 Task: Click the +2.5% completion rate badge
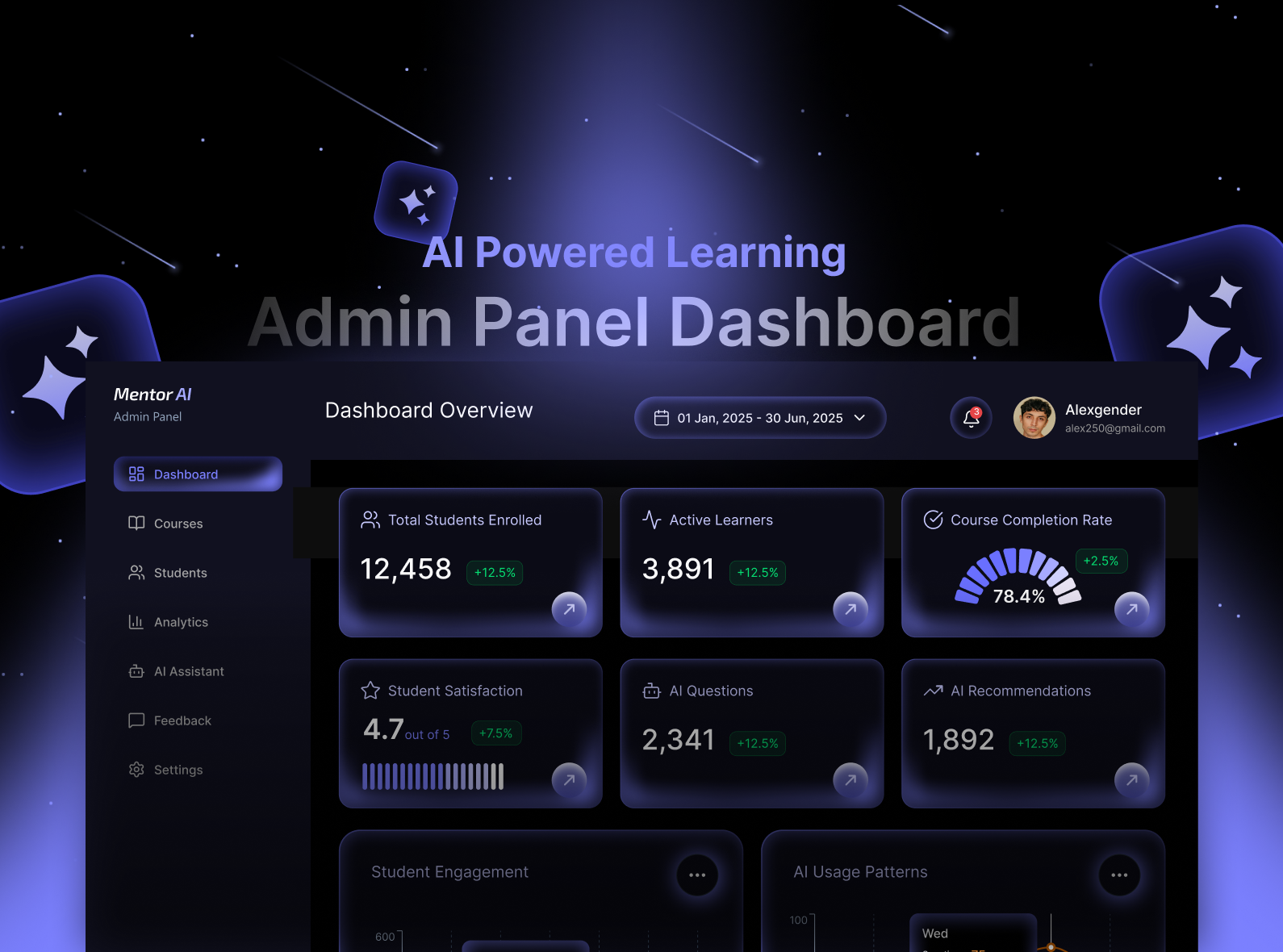pyautogui.click(x=1101, y=561)
